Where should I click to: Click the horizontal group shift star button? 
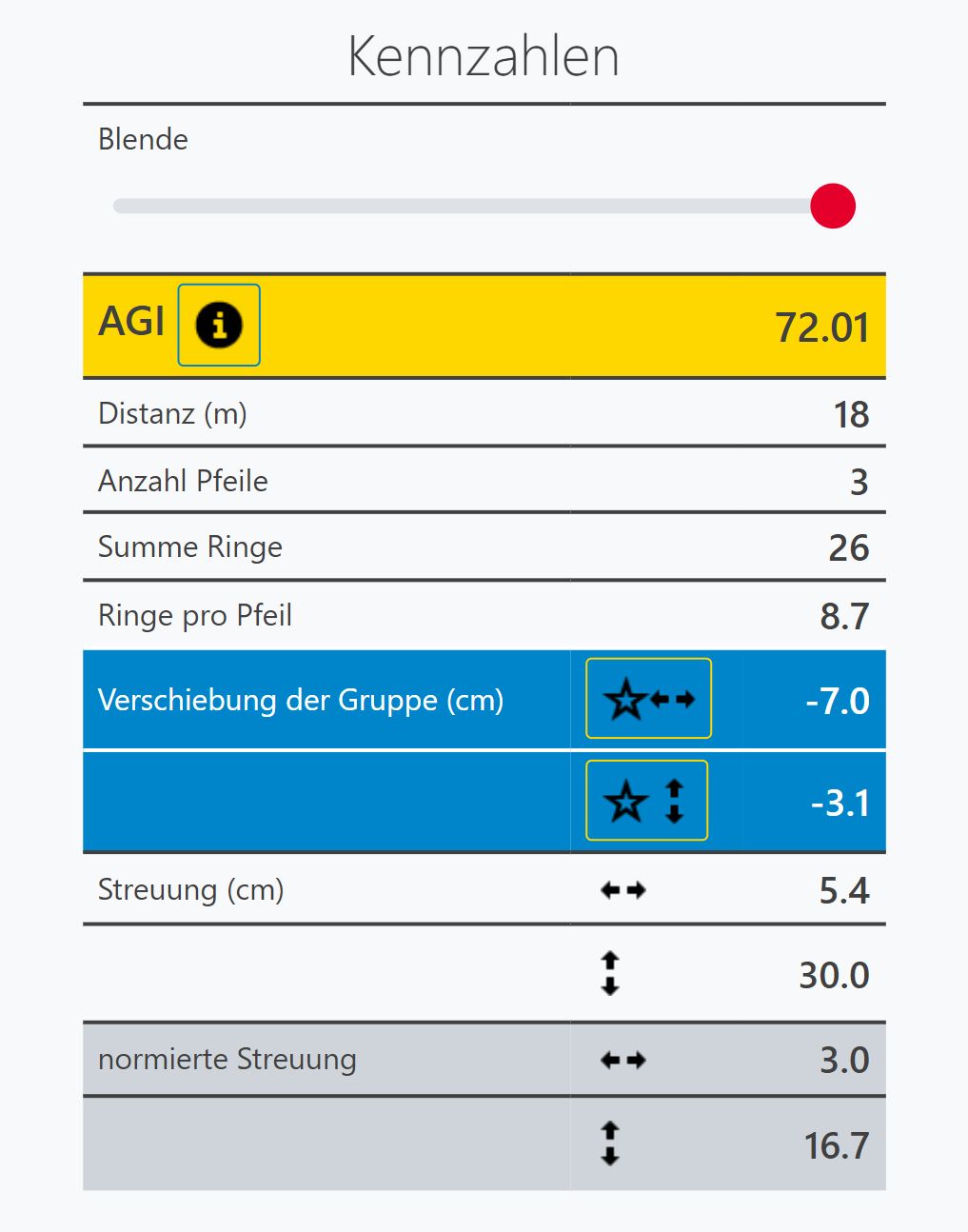648,699
